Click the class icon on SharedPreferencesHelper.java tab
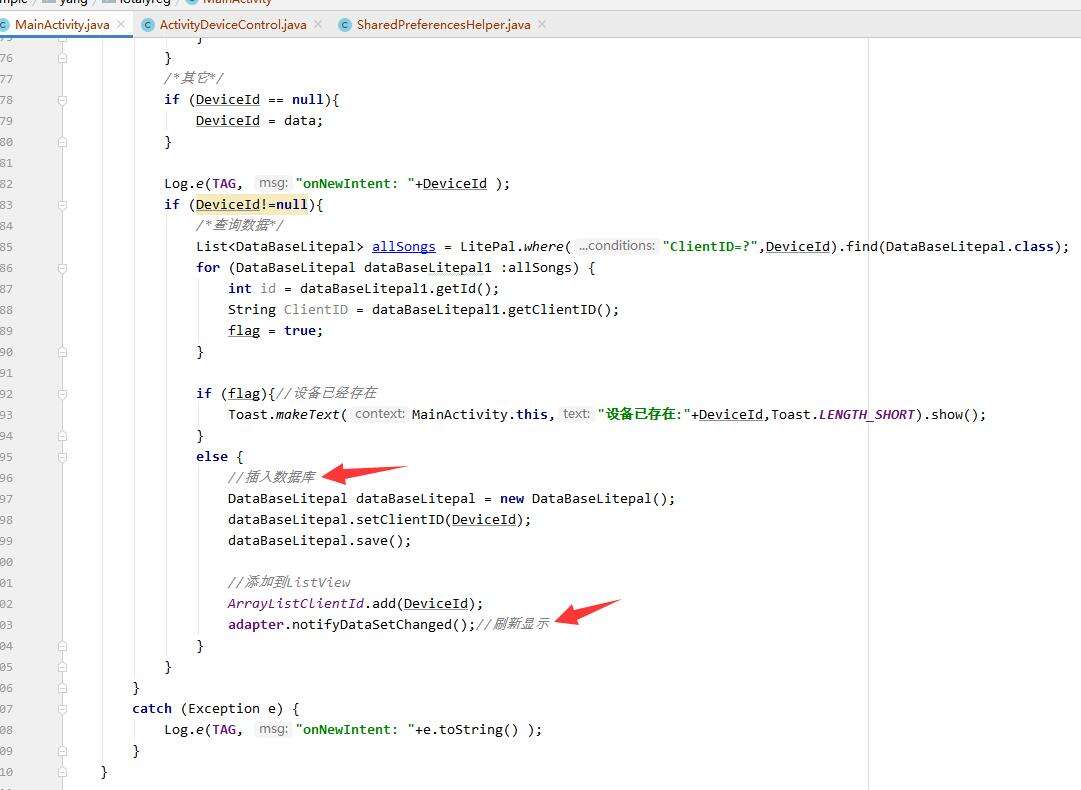This screenshot has width=1081, height=790. (345, 24)
